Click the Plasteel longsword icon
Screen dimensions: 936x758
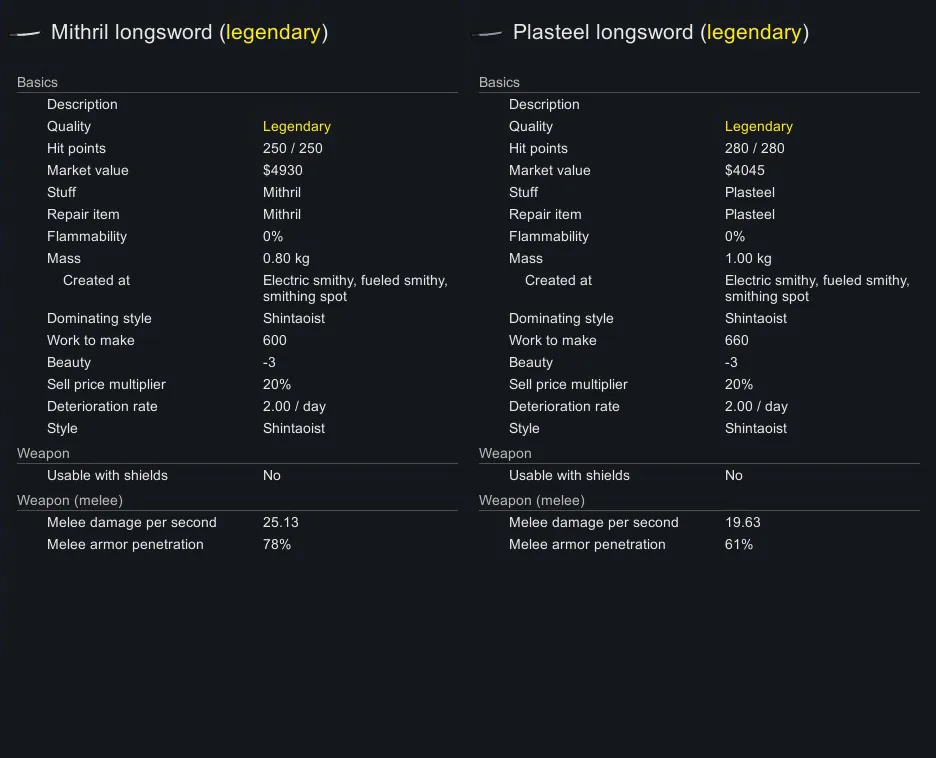coord(488,33)
